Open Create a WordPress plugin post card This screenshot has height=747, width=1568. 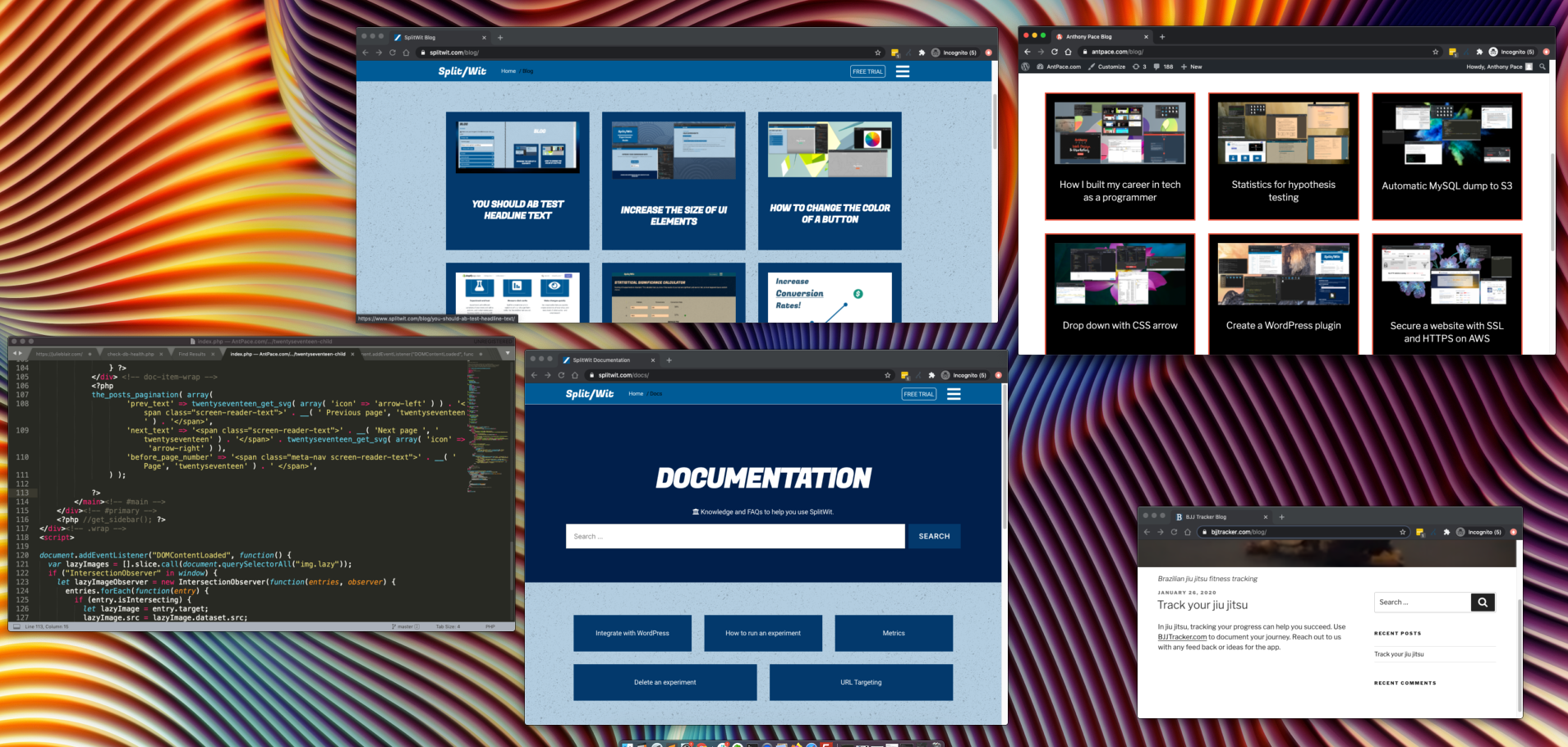tap(1283, 294)
